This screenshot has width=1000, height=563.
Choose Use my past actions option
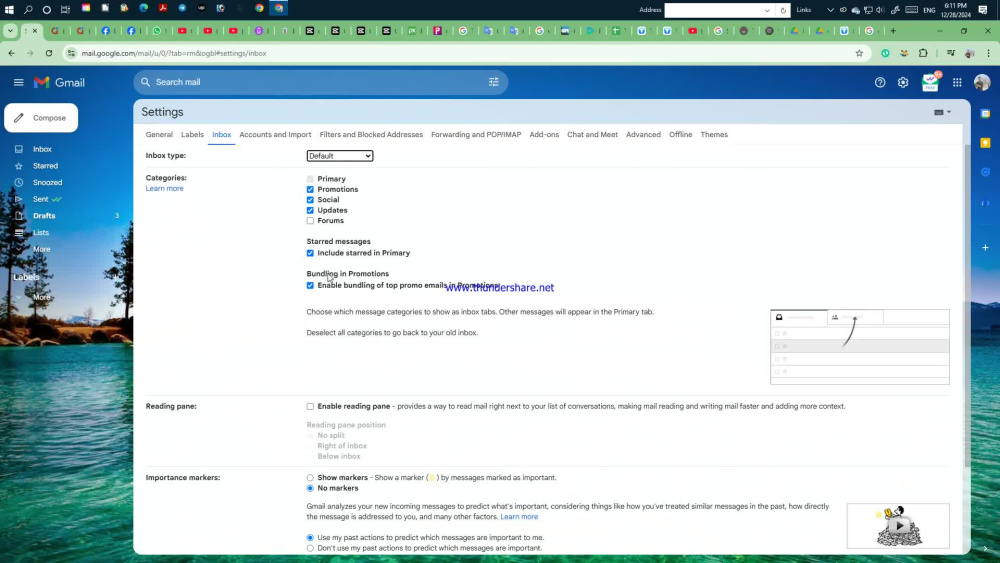(310, 537)
